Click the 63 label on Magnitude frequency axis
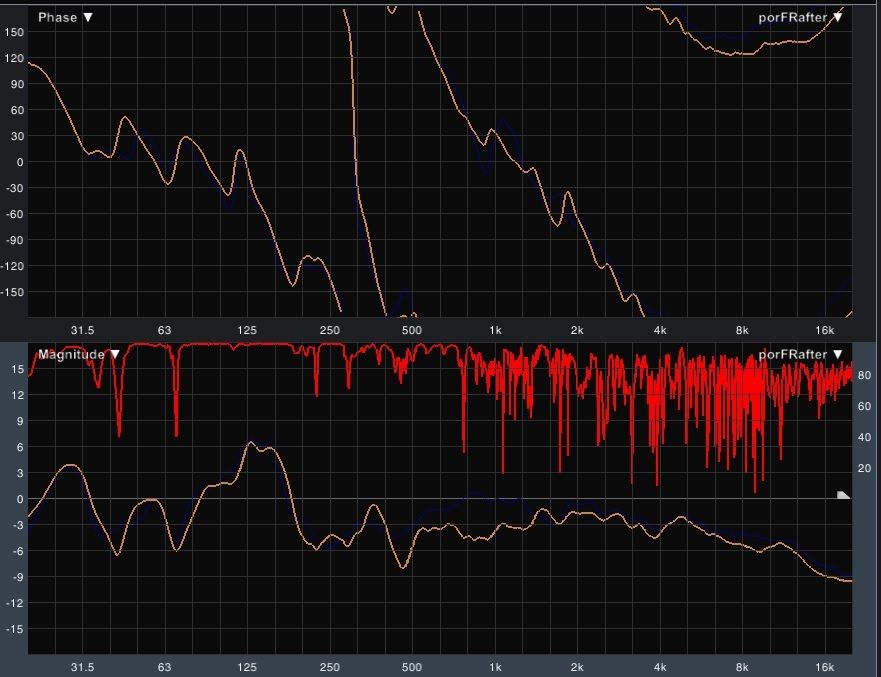Viewport: 881px width, 677px height. (165, 666)
